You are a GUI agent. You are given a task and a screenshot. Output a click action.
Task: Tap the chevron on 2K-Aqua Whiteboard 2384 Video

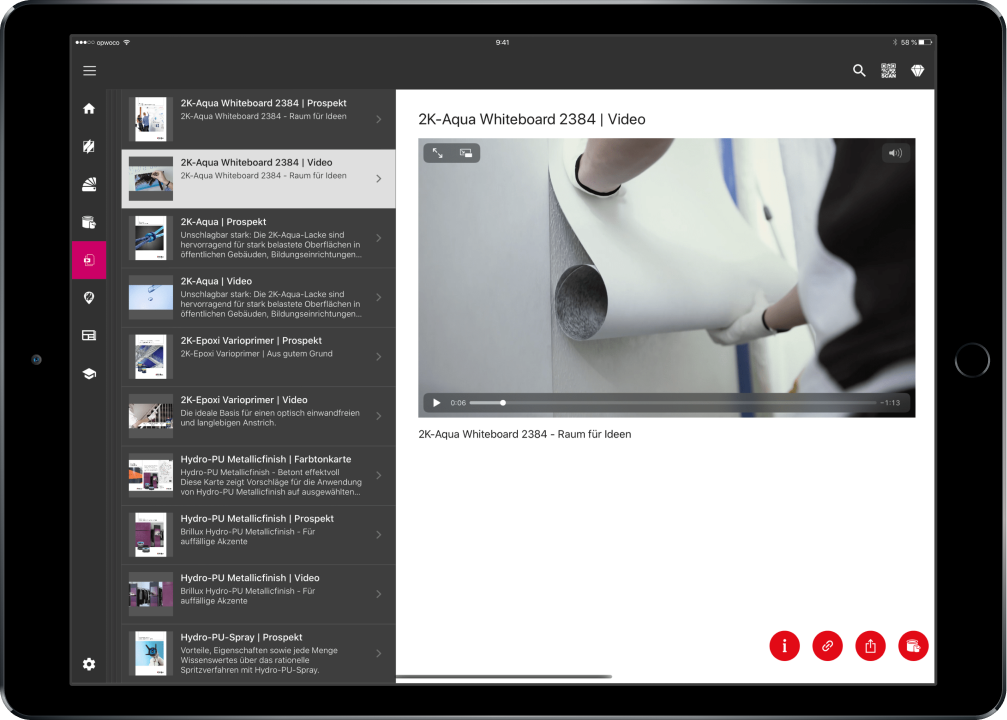pos(379,179)
